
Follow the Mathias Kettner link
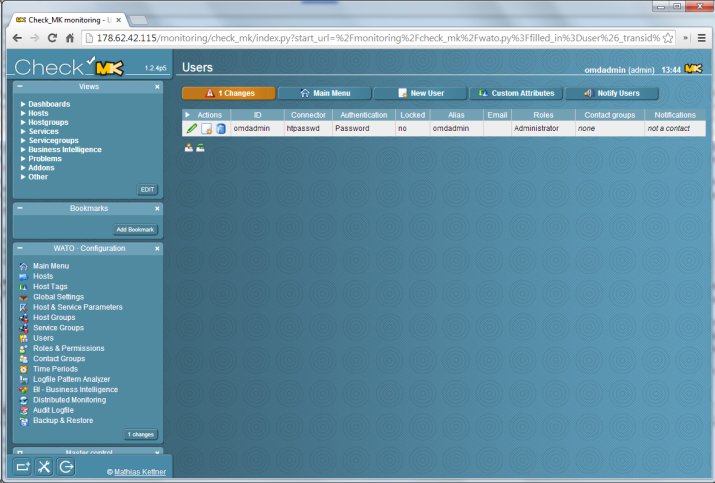(140, 472)
